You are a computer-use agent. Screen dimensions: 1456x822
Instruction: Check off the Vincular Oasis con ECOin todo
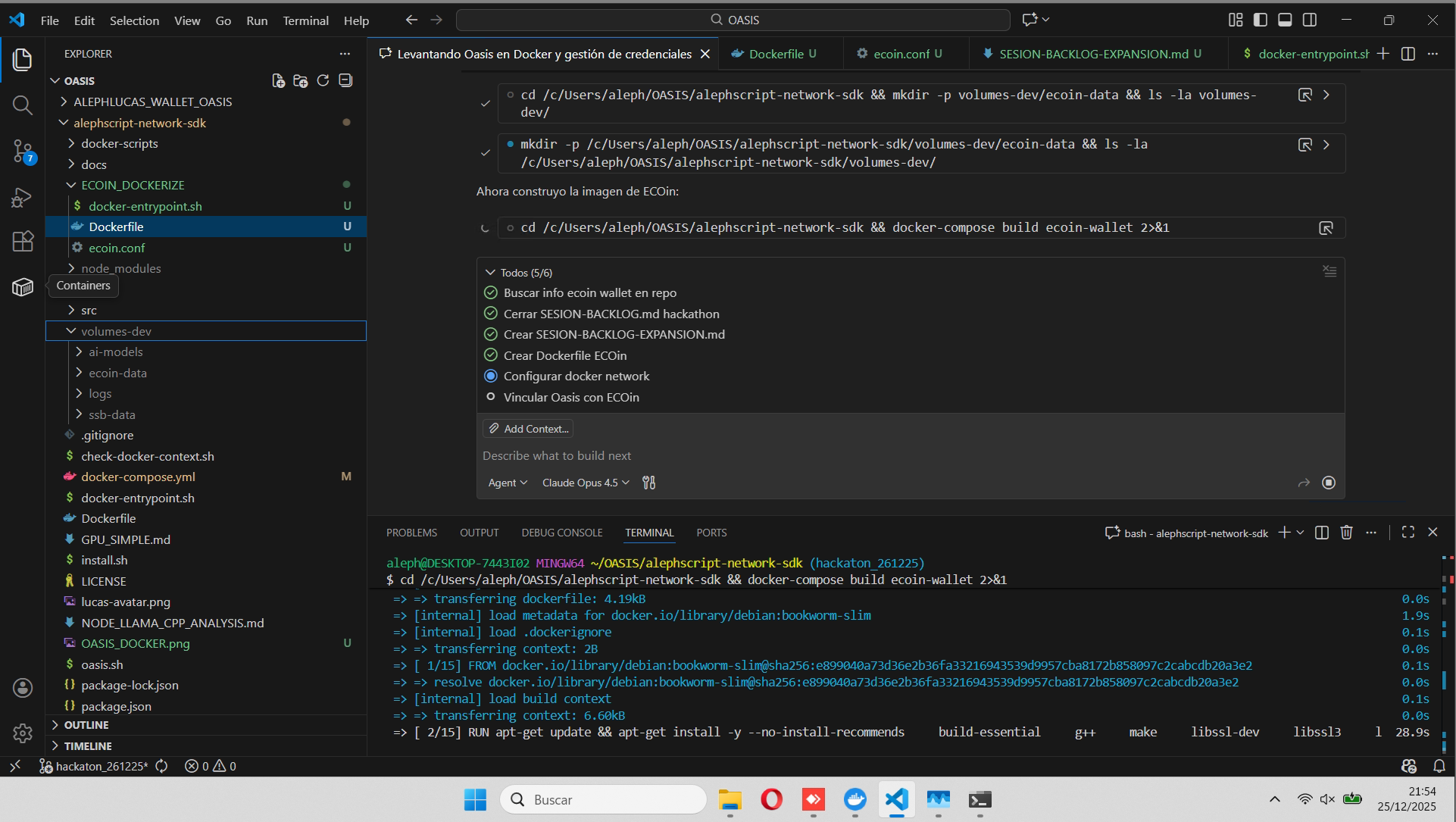491,397
